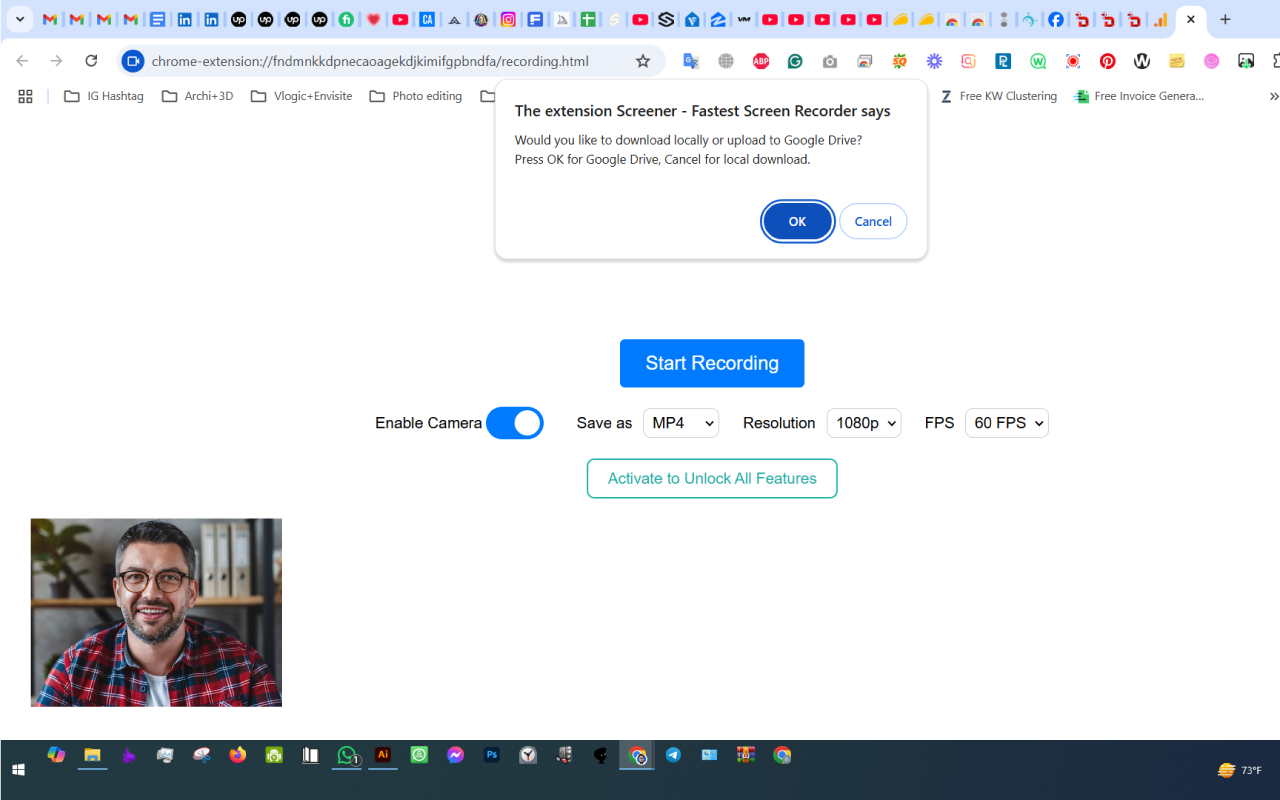Viewport: 1280px width, 800px height.
Task: Open the Google Translate extension
Action: (x=691, y=61)
